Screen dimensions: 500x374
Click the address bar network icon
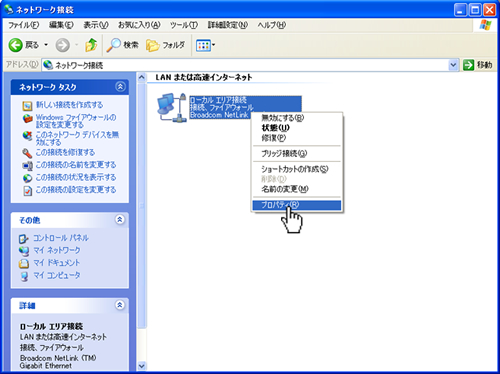(x=48, y=65)
